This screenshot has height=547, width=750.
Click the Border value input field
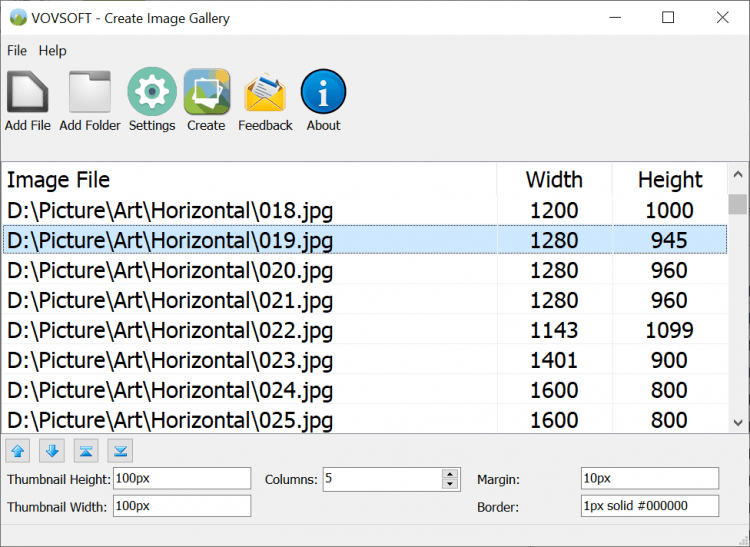pos(649,506)
